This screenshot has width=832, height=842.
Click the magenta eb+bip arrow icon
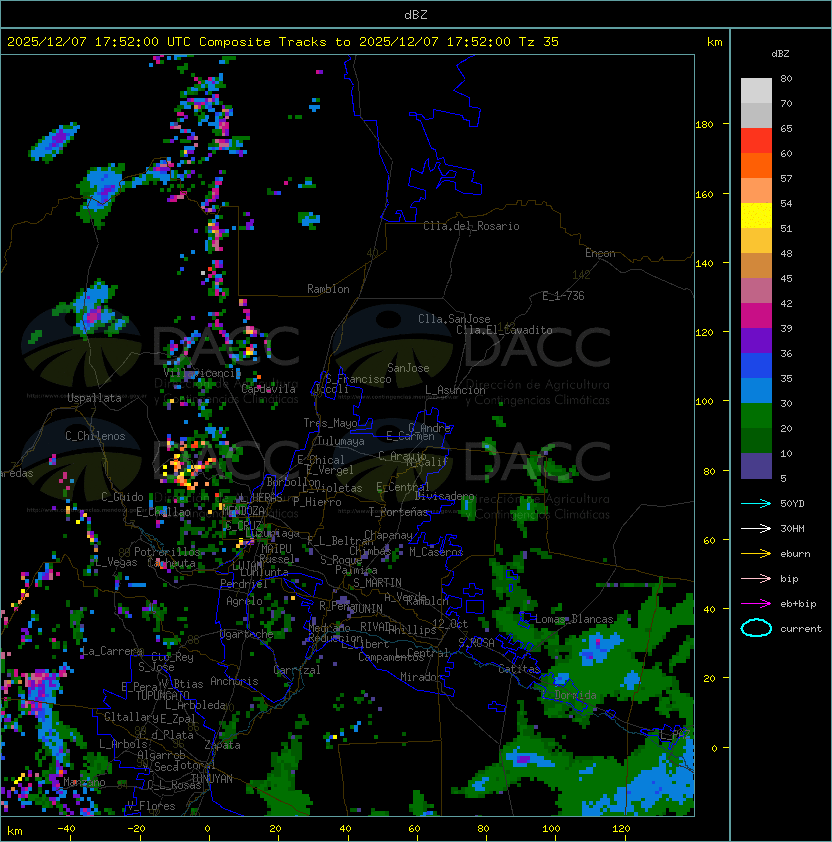pyautogui.click(x=756, y=604)
